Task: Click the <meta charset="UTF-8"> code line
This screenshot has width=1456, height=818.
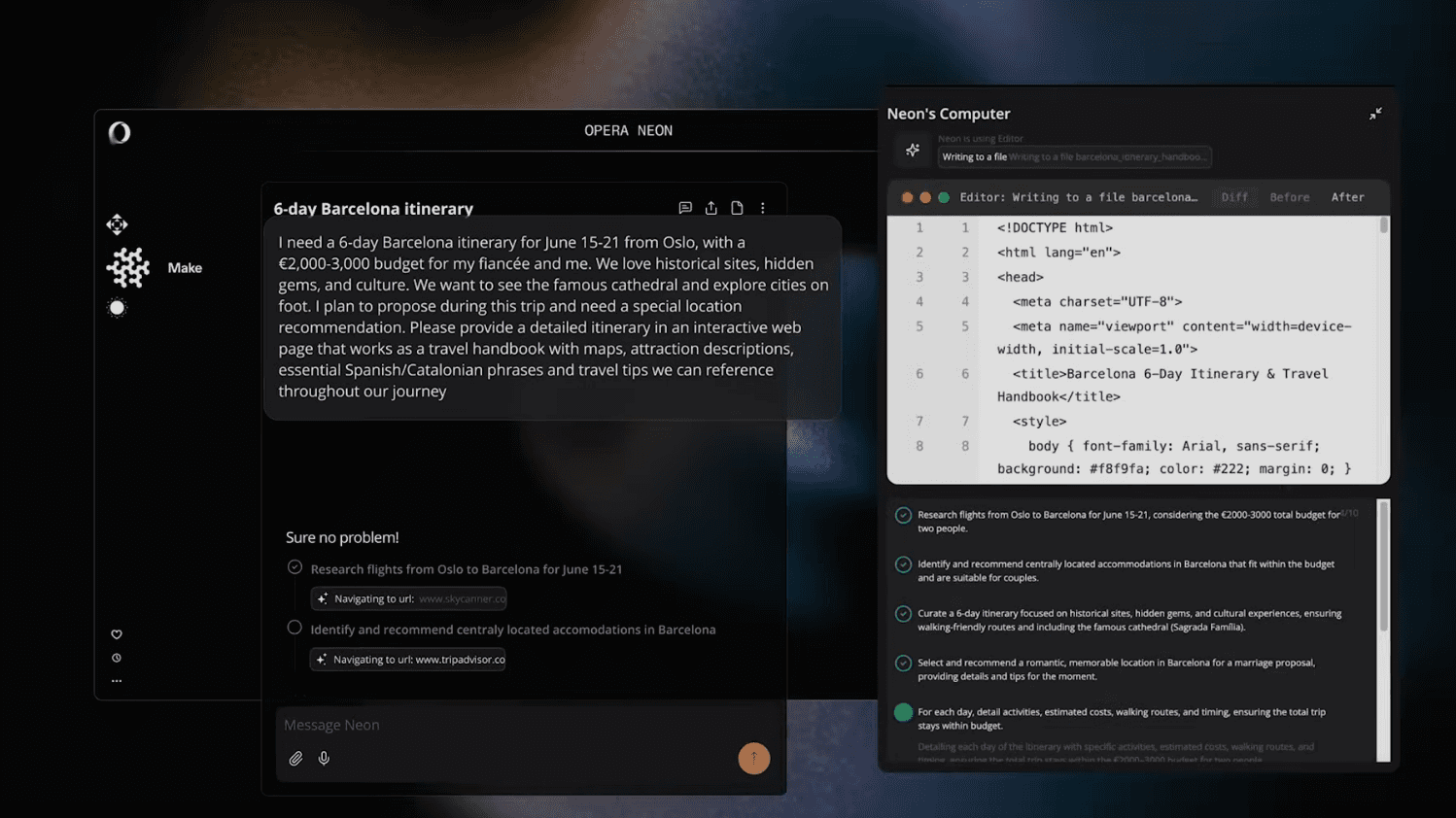Action: pos(1097,301)
